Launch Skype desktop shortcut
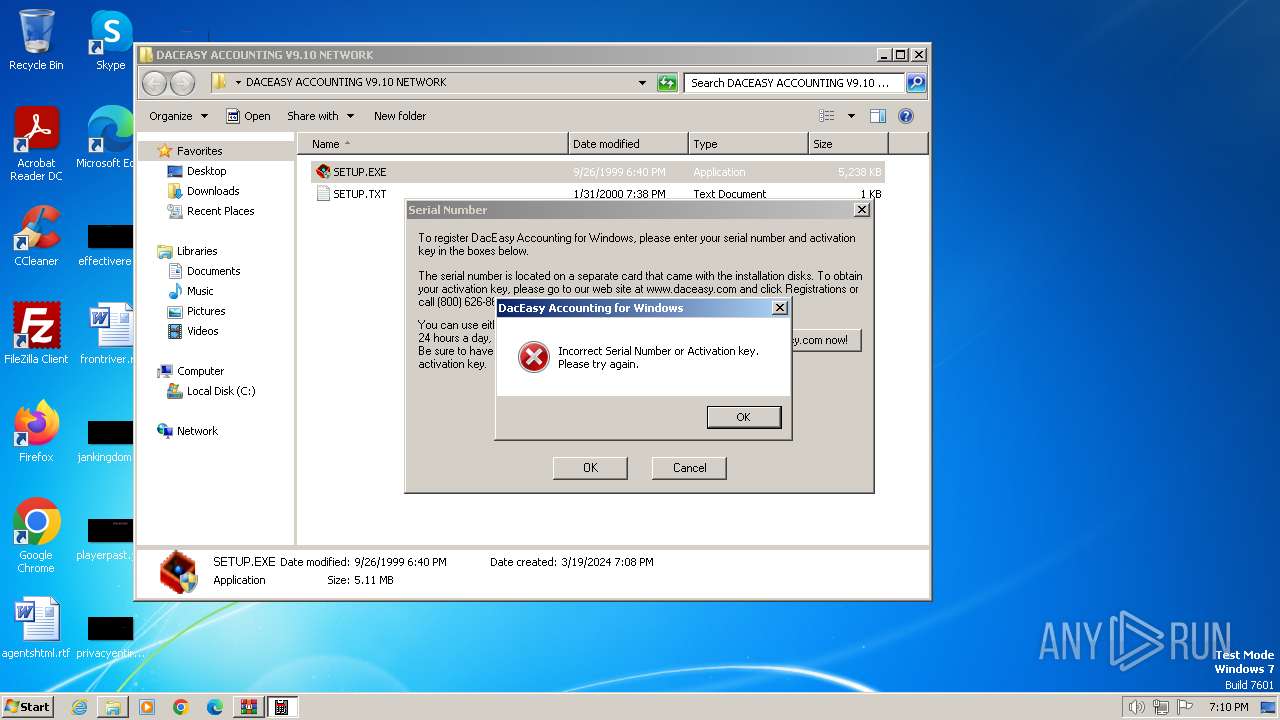The image size is (1280, 720). [x=110, y=40]
